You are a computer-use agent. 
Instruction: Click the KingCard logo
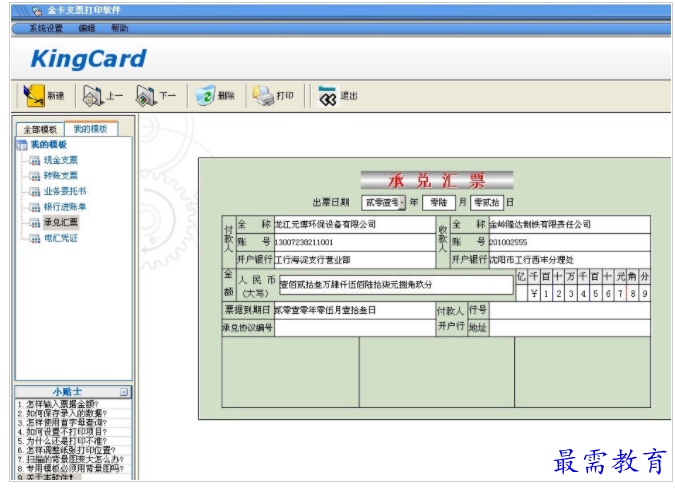tap(89, 59)
